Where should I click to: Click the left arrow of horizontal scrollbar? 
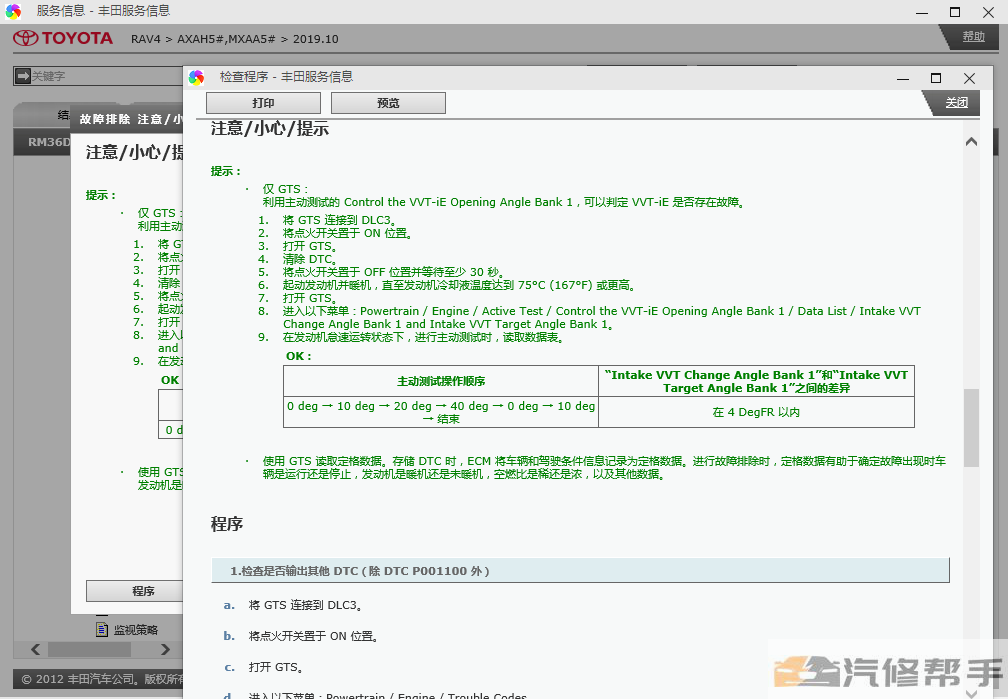pyautogui.click(x=36, y=649)
